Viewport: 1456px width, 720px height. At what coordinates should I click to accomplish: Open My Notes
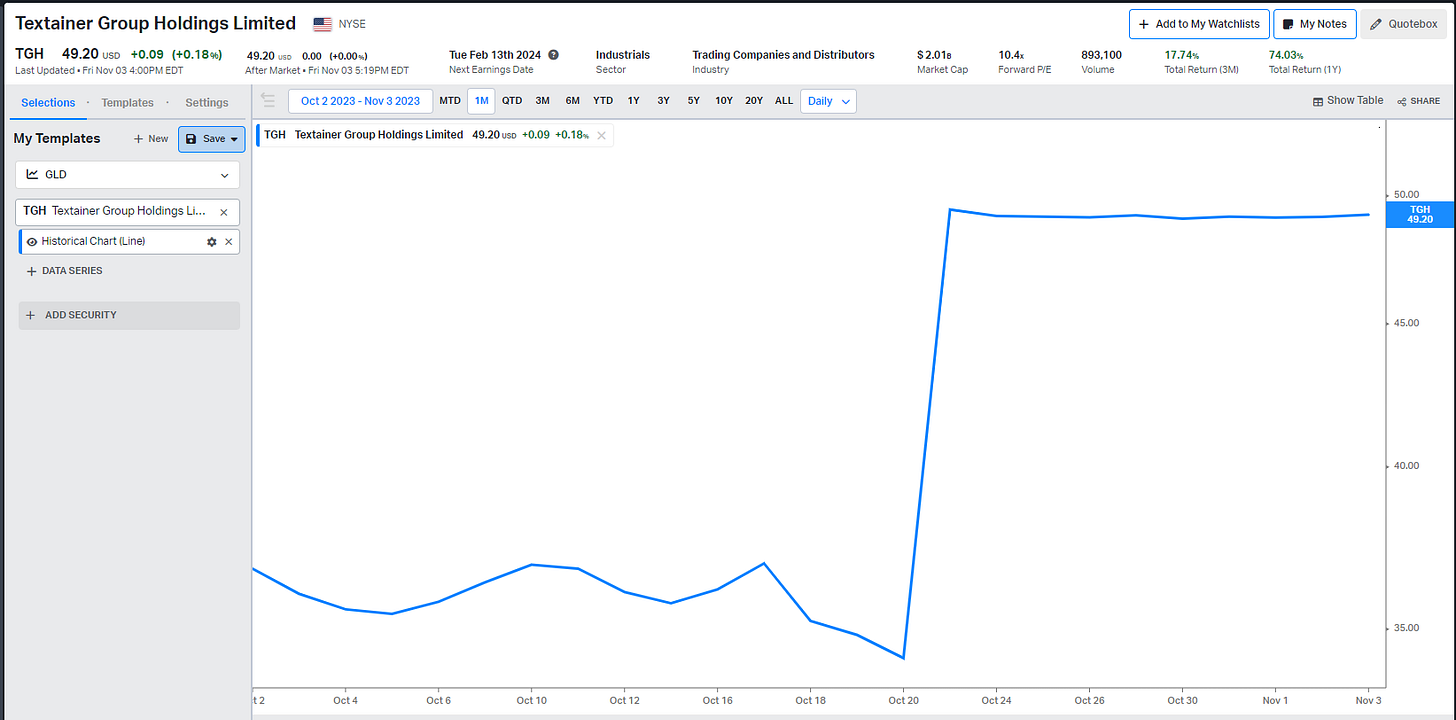[x=1314, y=24]
